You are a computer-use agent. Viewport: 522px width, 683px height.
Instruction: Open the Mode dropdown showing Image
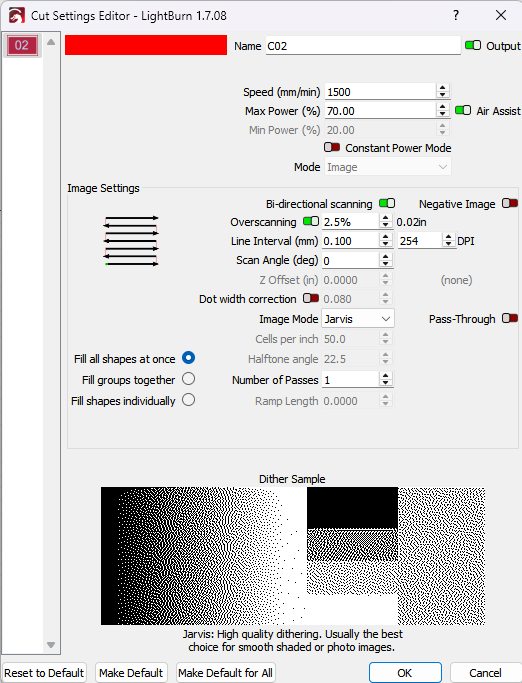click(x=388, y=167)
